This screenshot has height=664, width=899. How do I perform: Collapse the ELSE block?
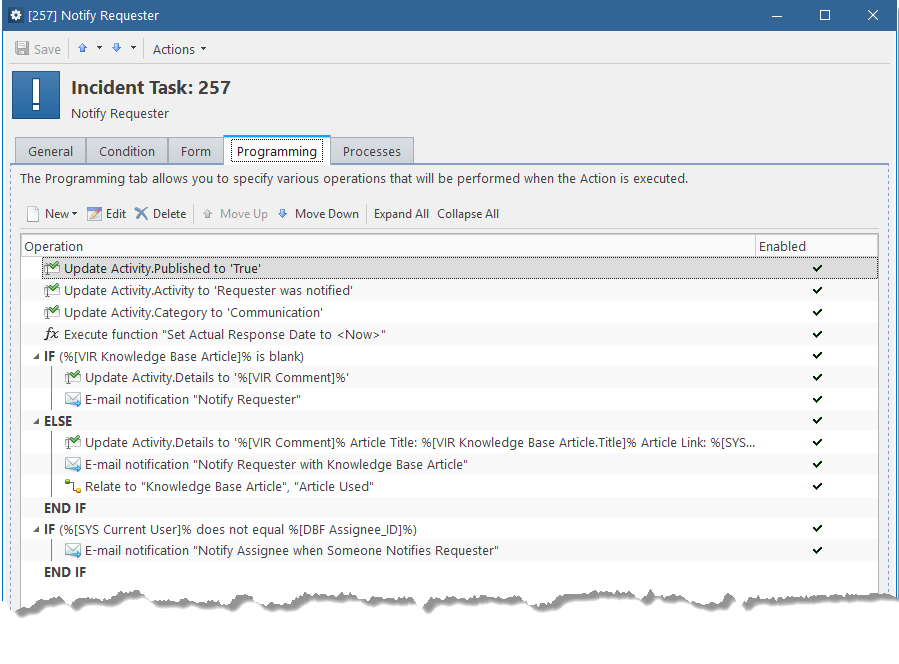[x=36, y=421]
